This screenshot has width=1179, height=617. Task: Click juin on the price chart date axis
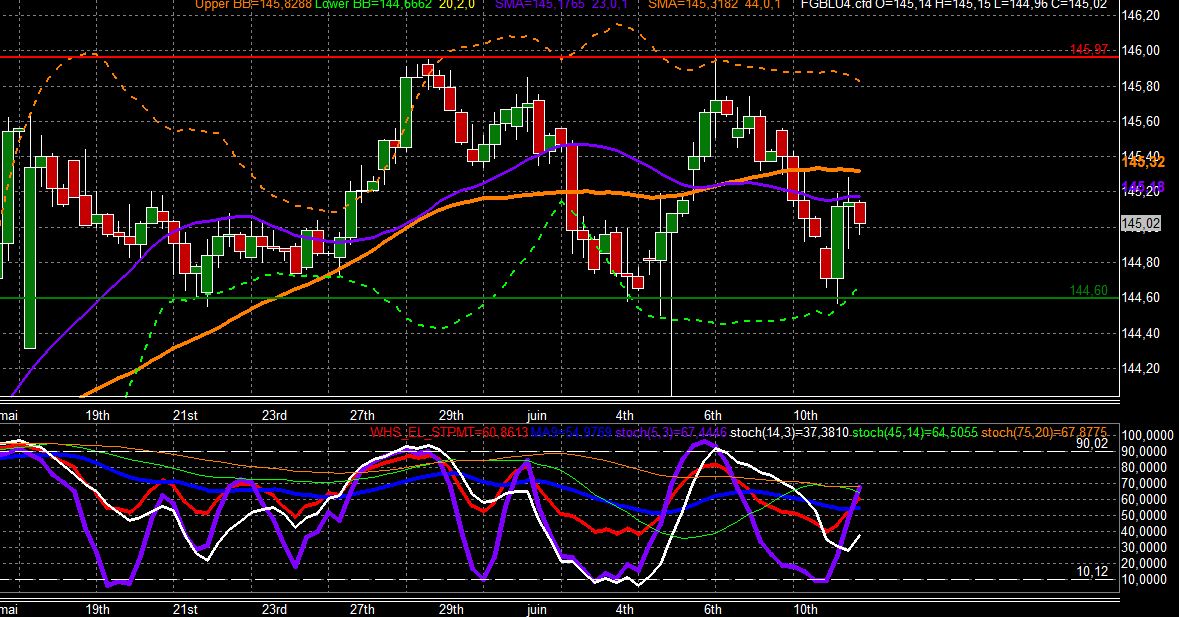537,415
